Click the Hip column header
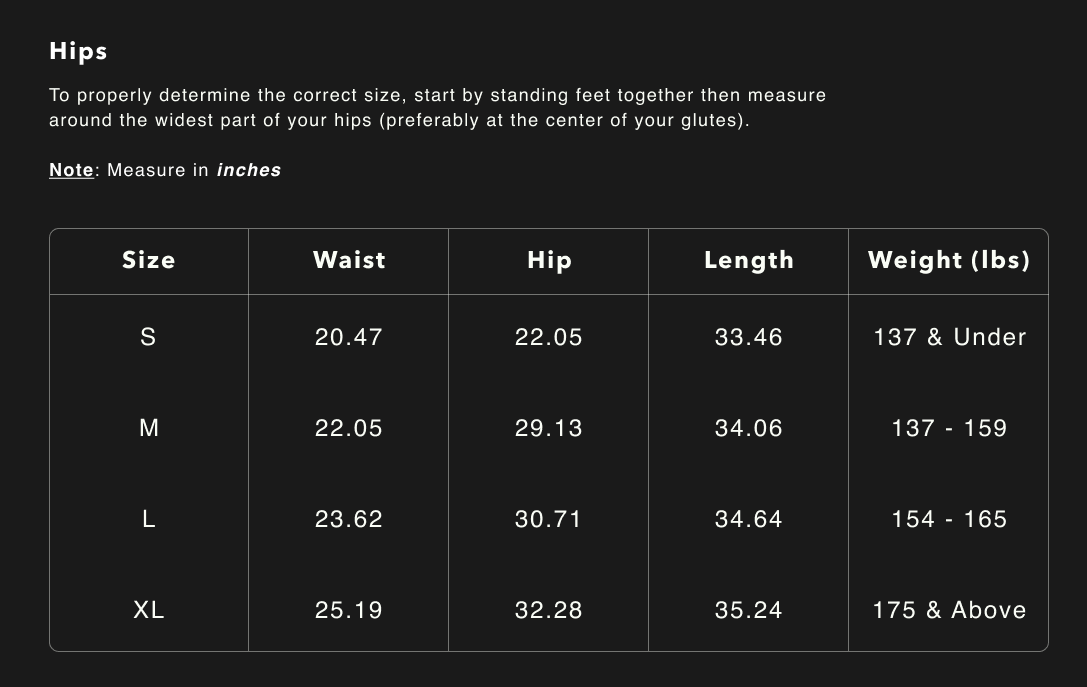This screenshot has height=687, width=1087. 549,260
